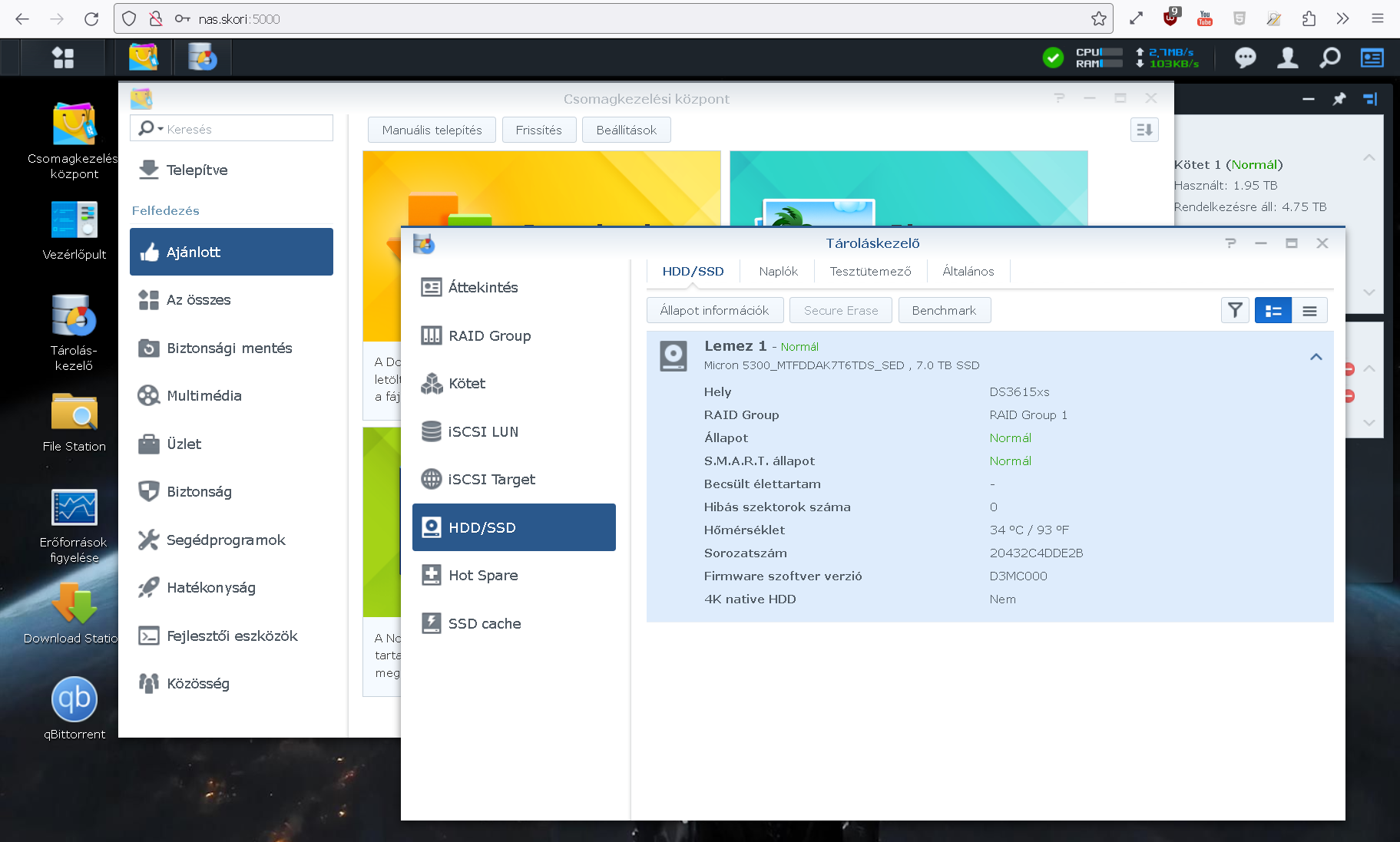Open Download Station desktop shortcut

(74, 605)
